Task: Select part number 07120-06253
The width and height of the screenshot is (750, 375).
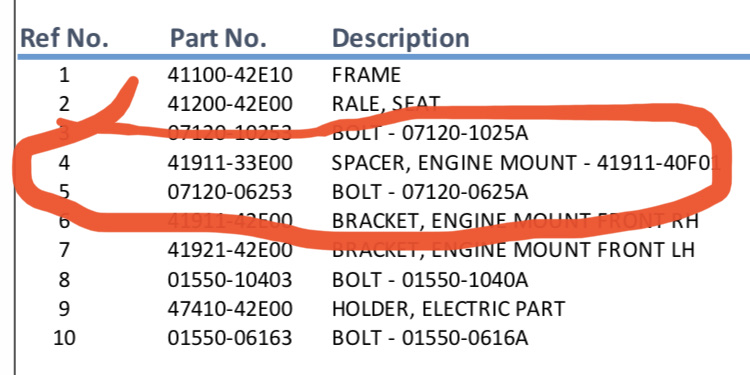Action: pos(230,192)
